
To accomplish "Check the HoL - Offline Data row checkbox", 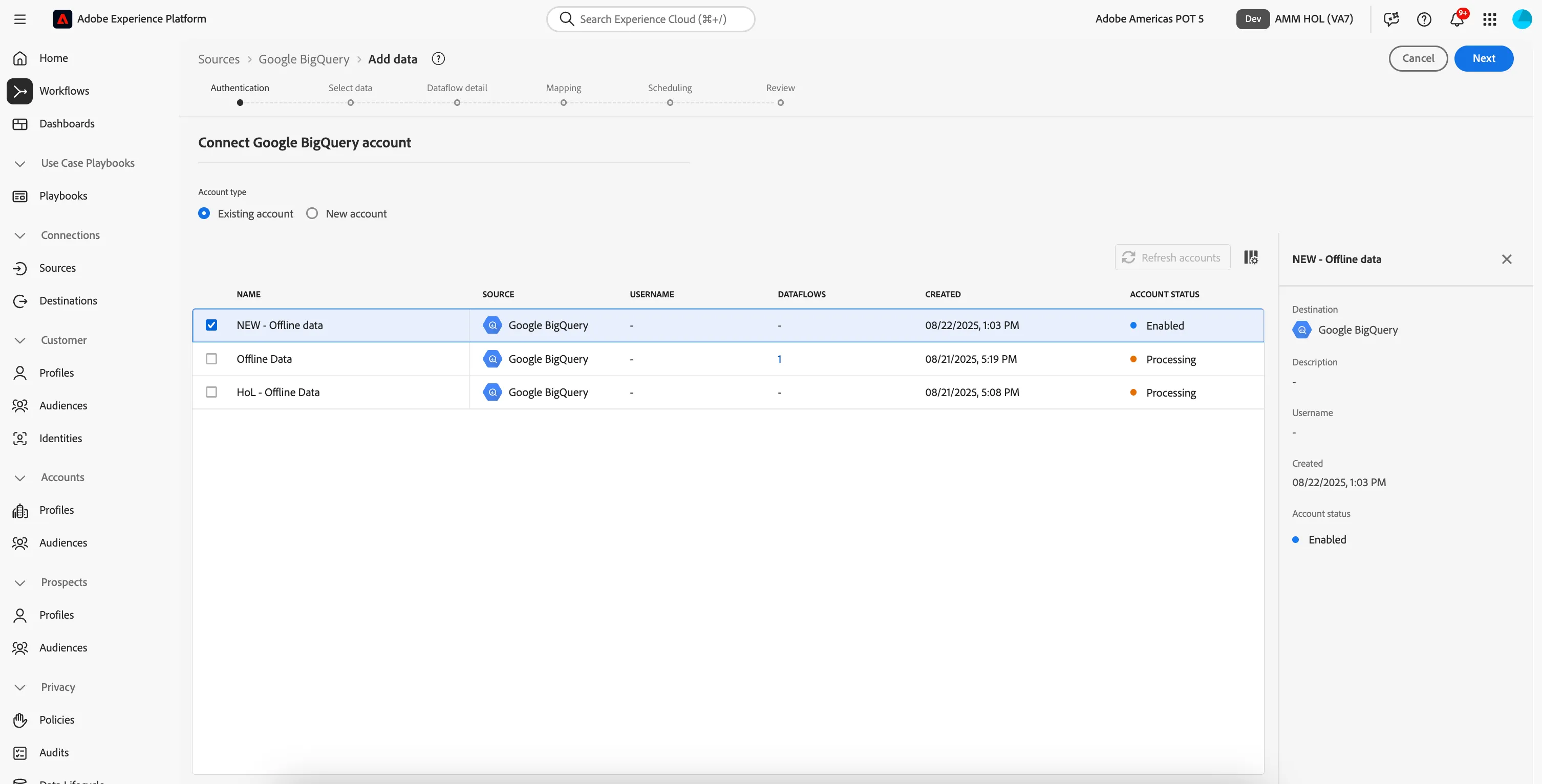I will click(211, 393).
